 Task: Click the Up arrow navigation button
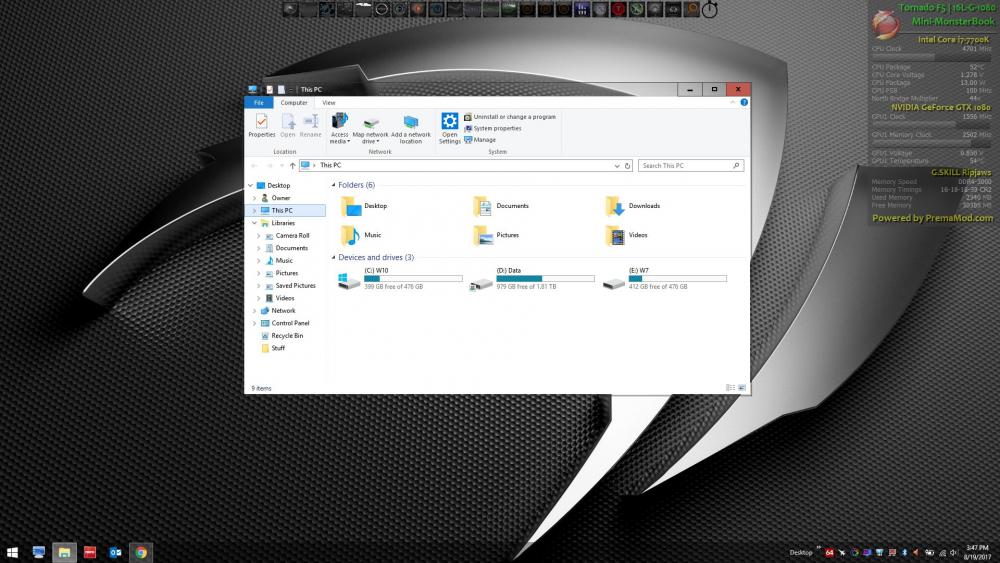(x=291, y=165)
